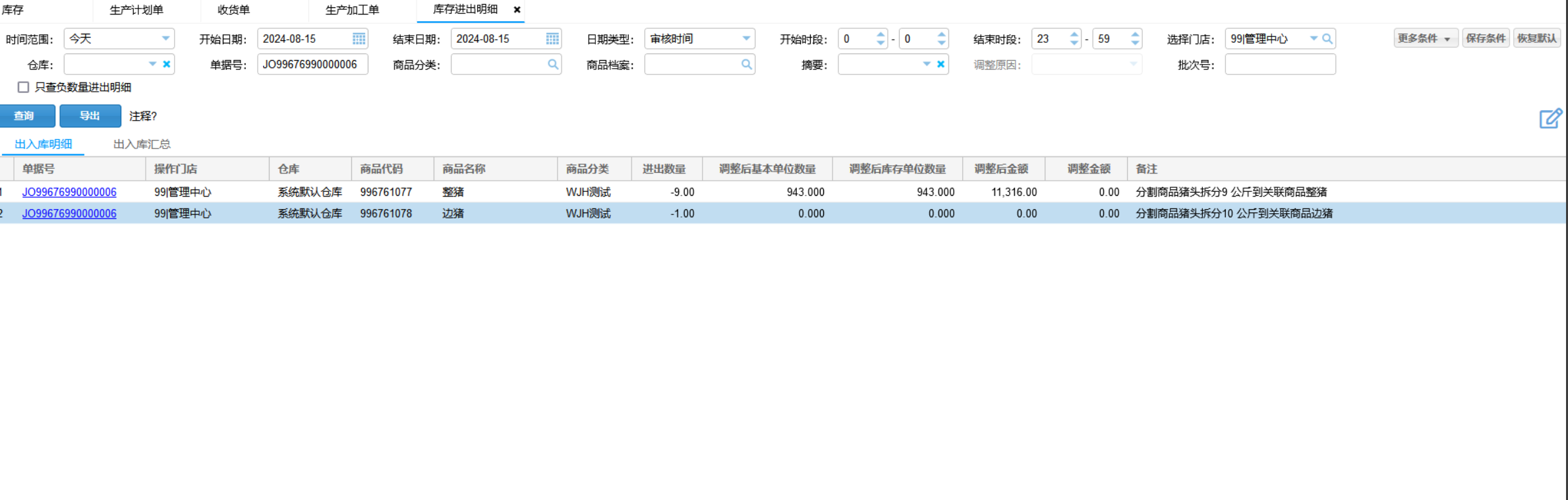Image resolution: width=1568 pixels, height=500 pixels.
Task: Expand the 日期类型 dropdown showing 审核时间
Action: click(x=746, y=39)
